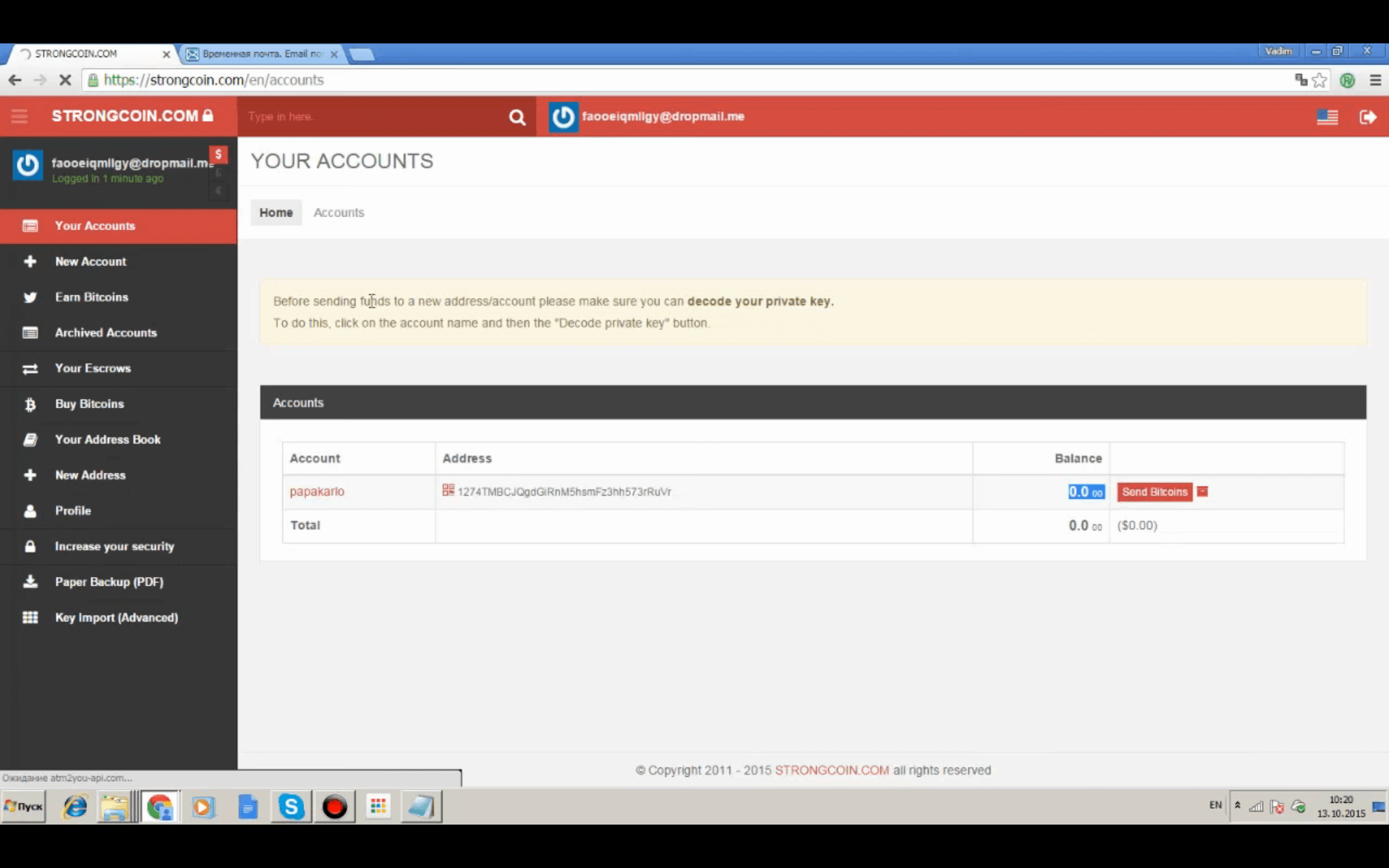
Task: Open a new browser tab
Action: (x=362, y=54)
